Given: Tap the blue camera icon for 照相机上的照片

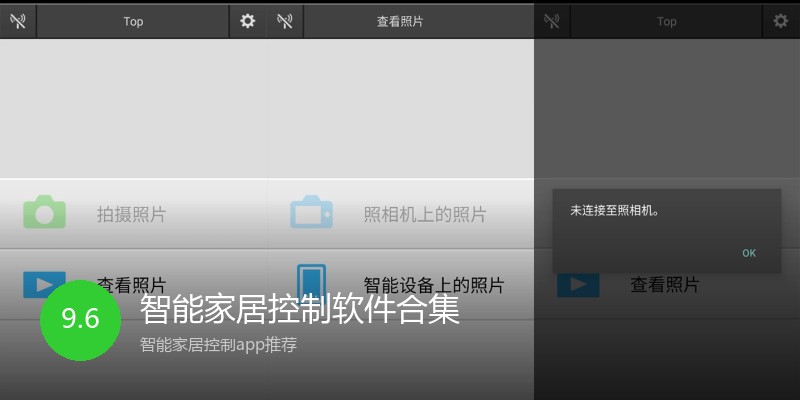Looking at the screenshot, I should [311, 212].
